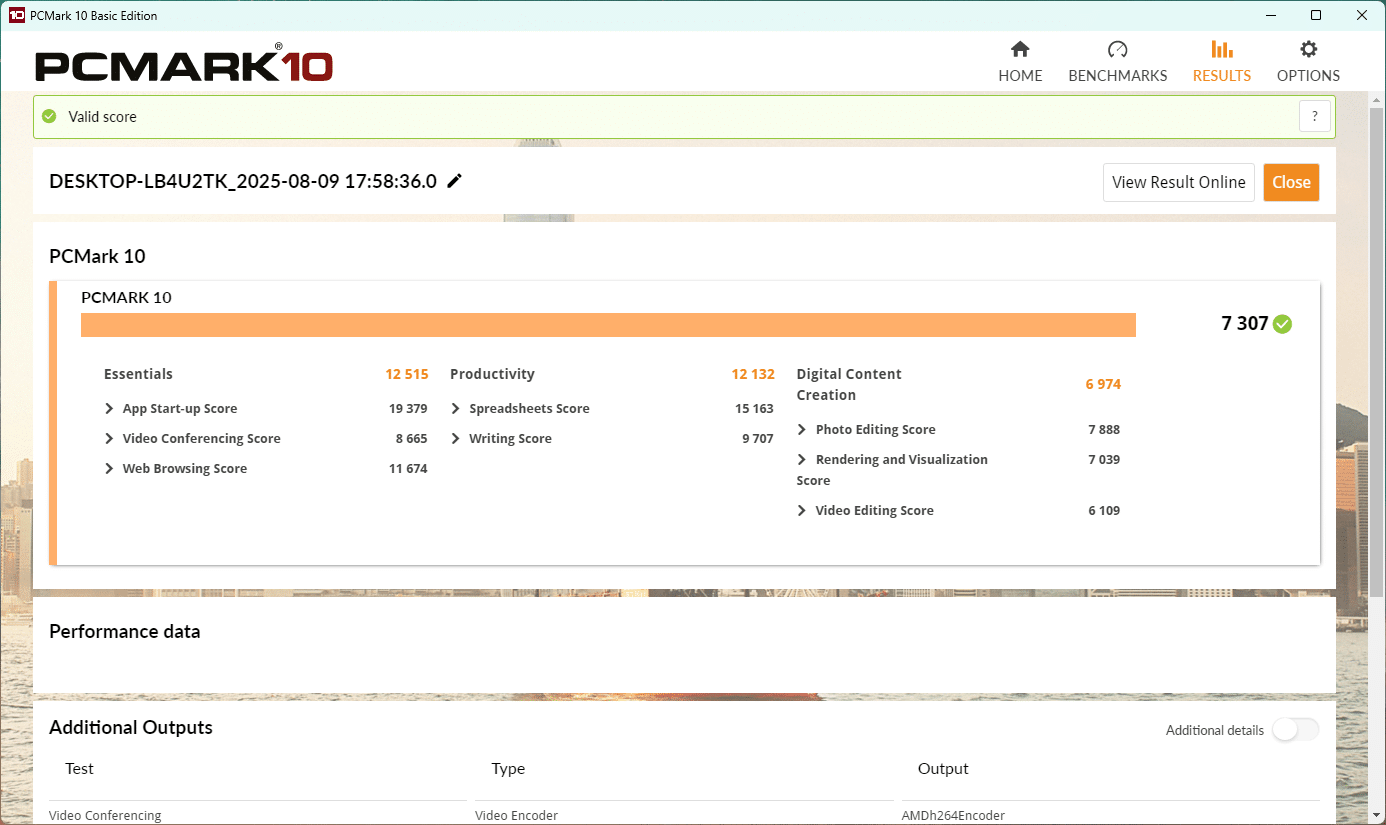Viewport: 1386px width, 825px height.
Task: Expand the Writing Score chevron
Action: click(x=456, y=438)
